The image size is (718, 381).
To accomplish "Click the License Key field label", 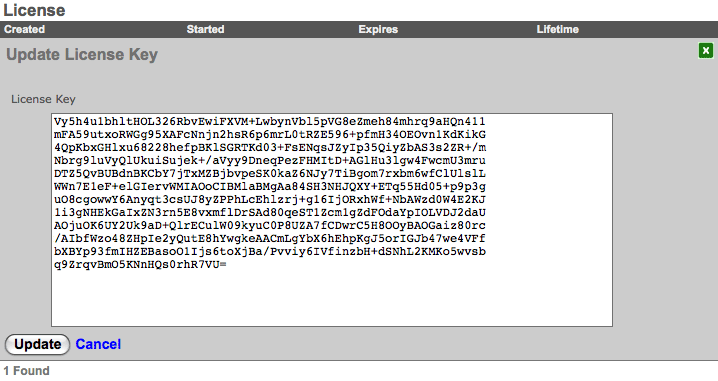I will [43, 99].
